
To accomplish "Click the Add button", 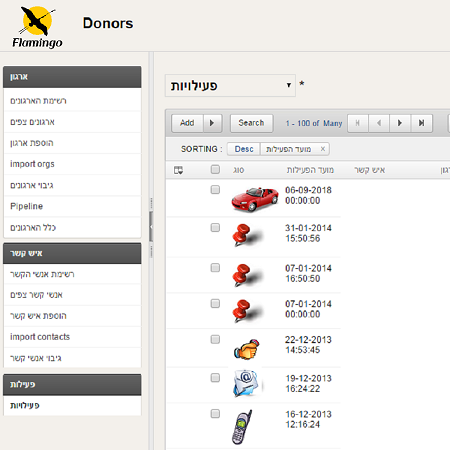I will pos(187,123).
